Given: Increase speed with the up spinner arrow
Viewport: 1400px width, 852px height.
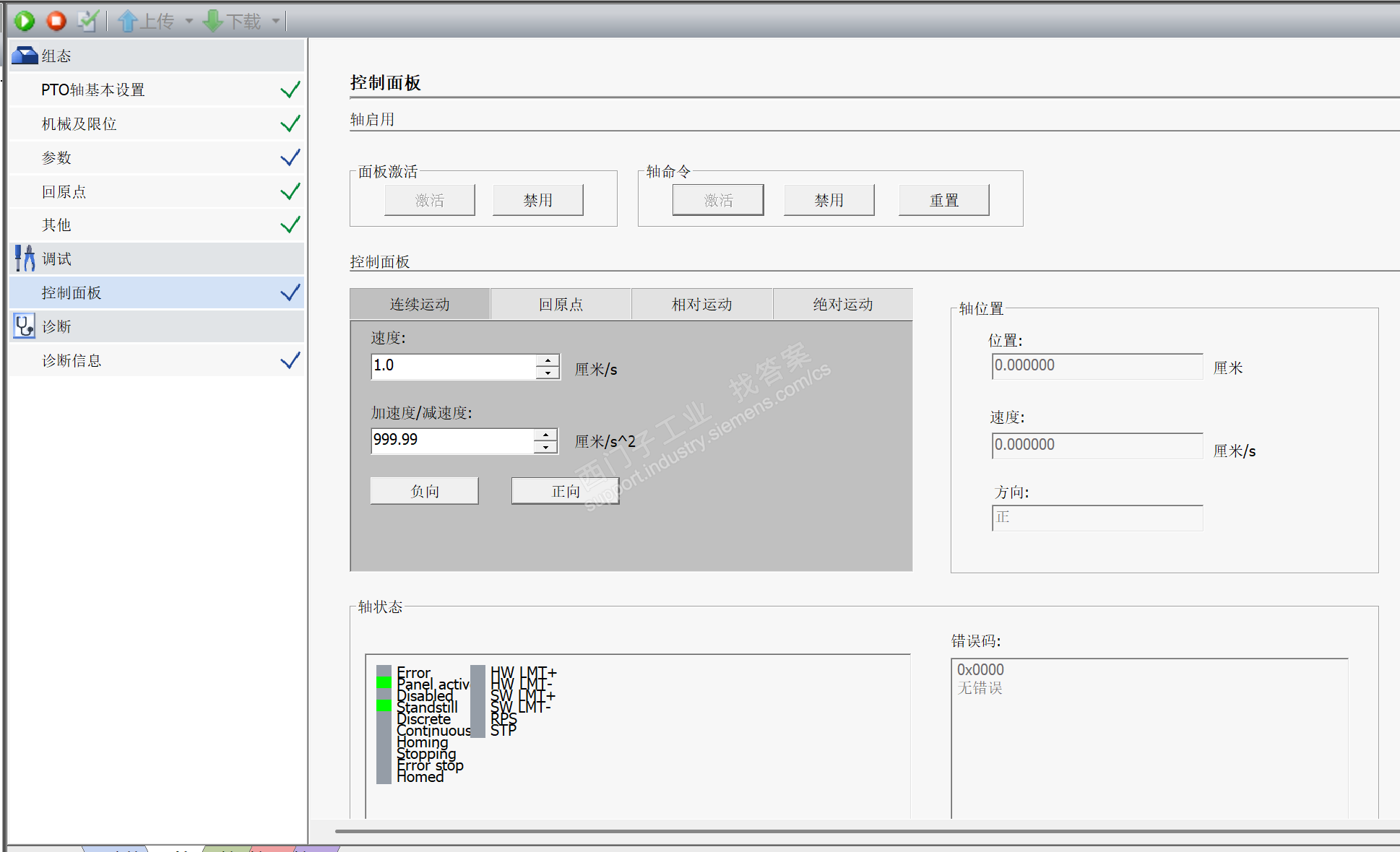Looking at the screenshot, I should (x=548, y=360).
